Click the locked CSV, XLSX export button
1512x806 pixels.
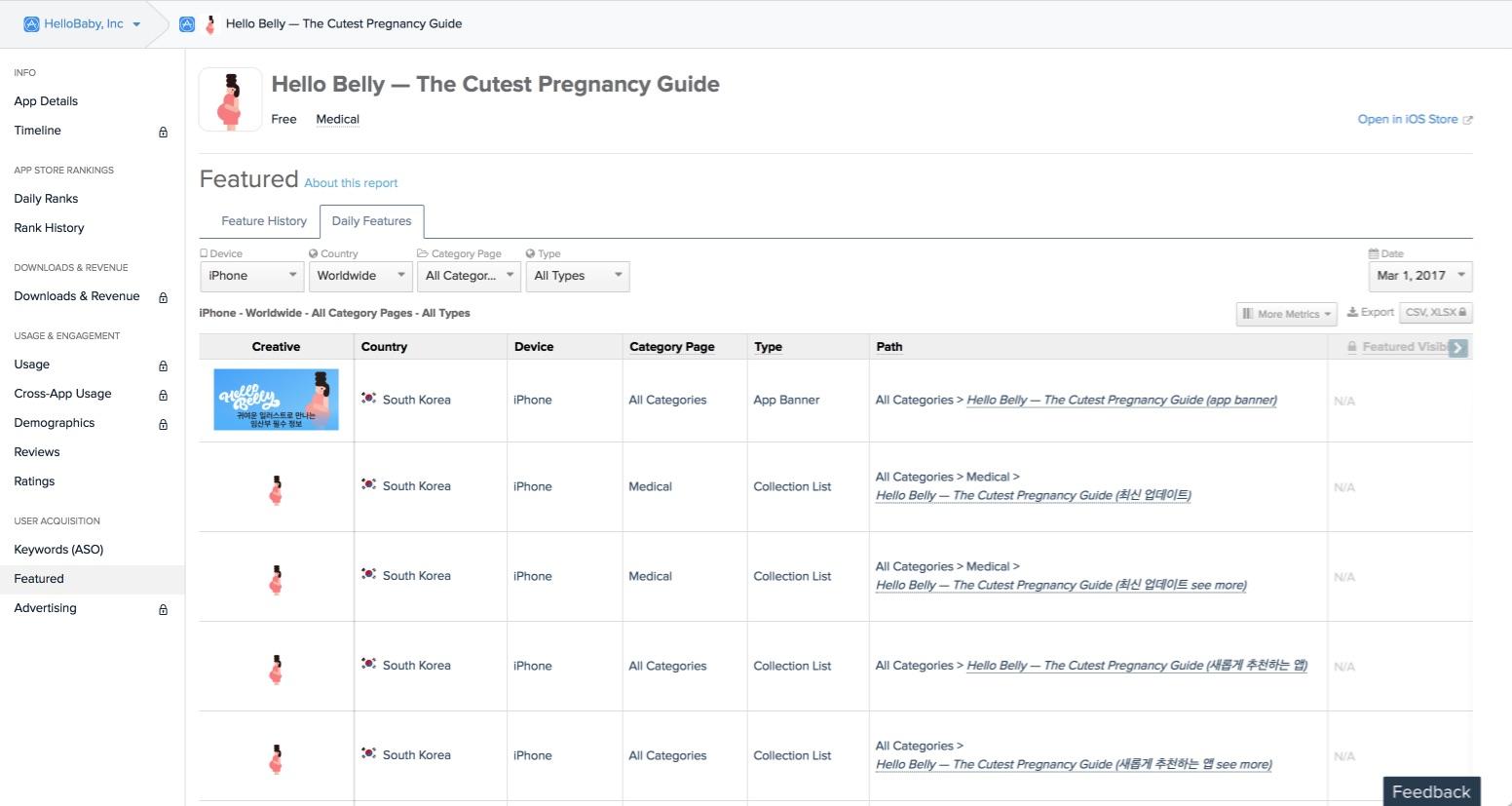(x=1436, y=313)
